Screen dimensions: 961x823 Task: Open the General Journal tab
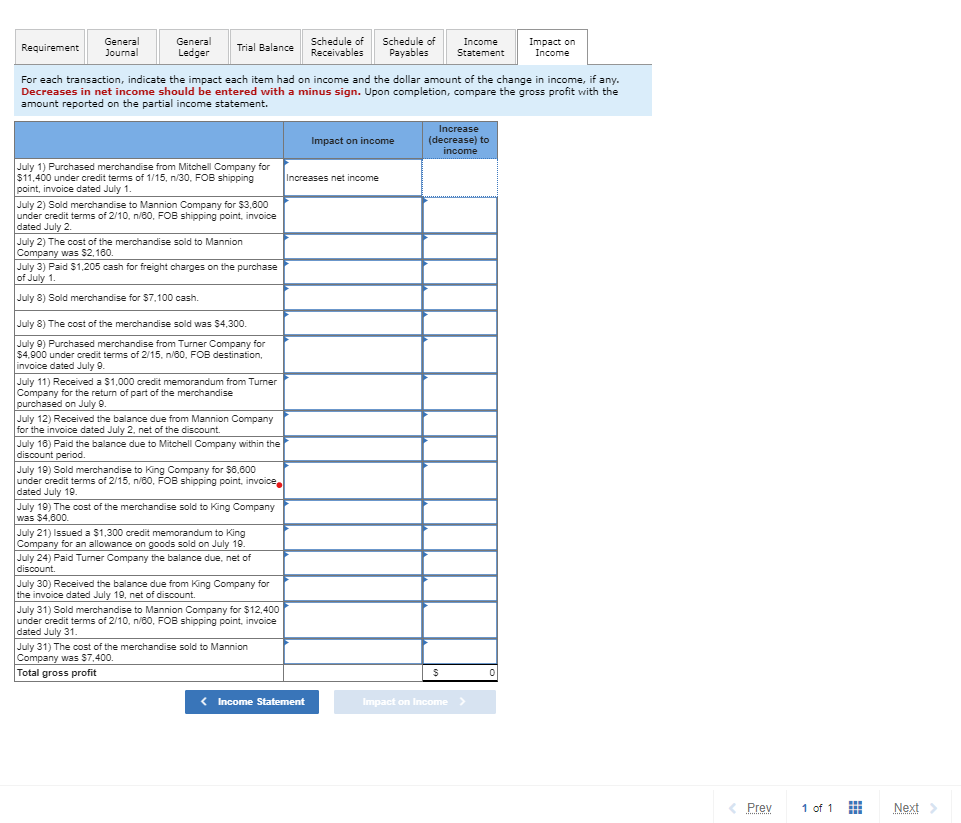click(122, 46)
